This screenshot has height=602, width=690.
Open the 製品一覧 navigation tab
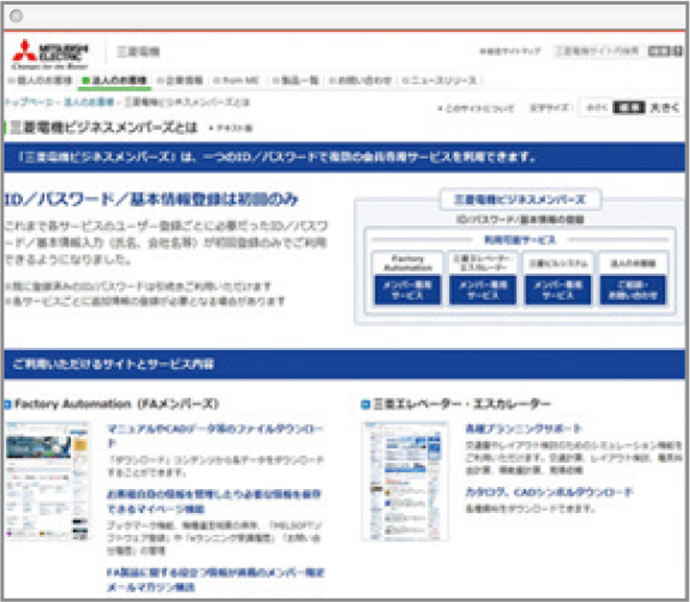295,81
